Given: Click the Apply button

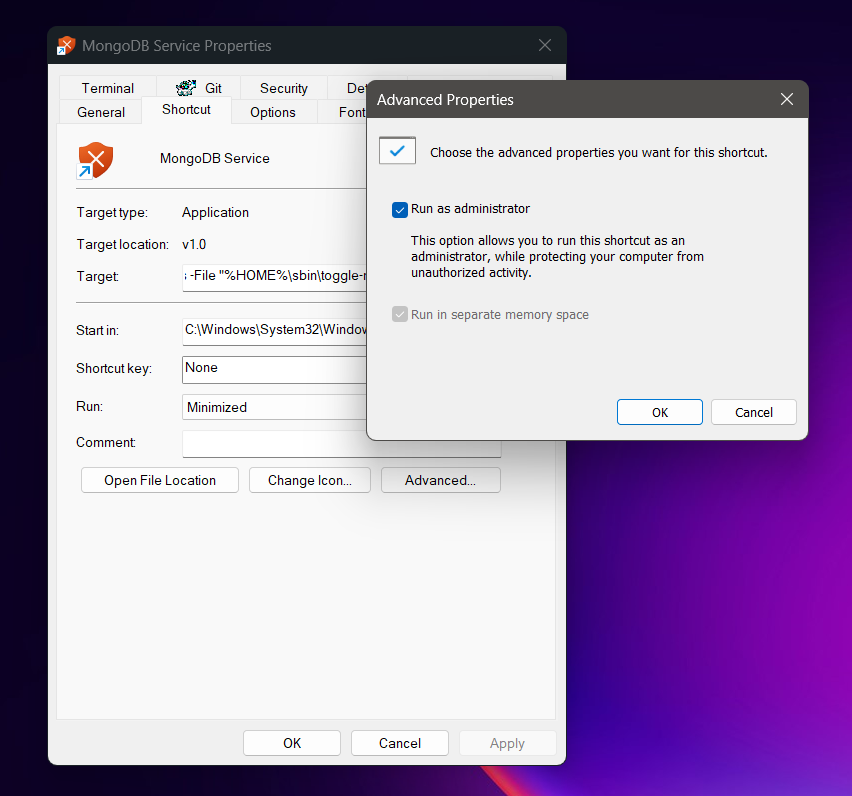Looking at the screenshot, I should coord(508,743).
